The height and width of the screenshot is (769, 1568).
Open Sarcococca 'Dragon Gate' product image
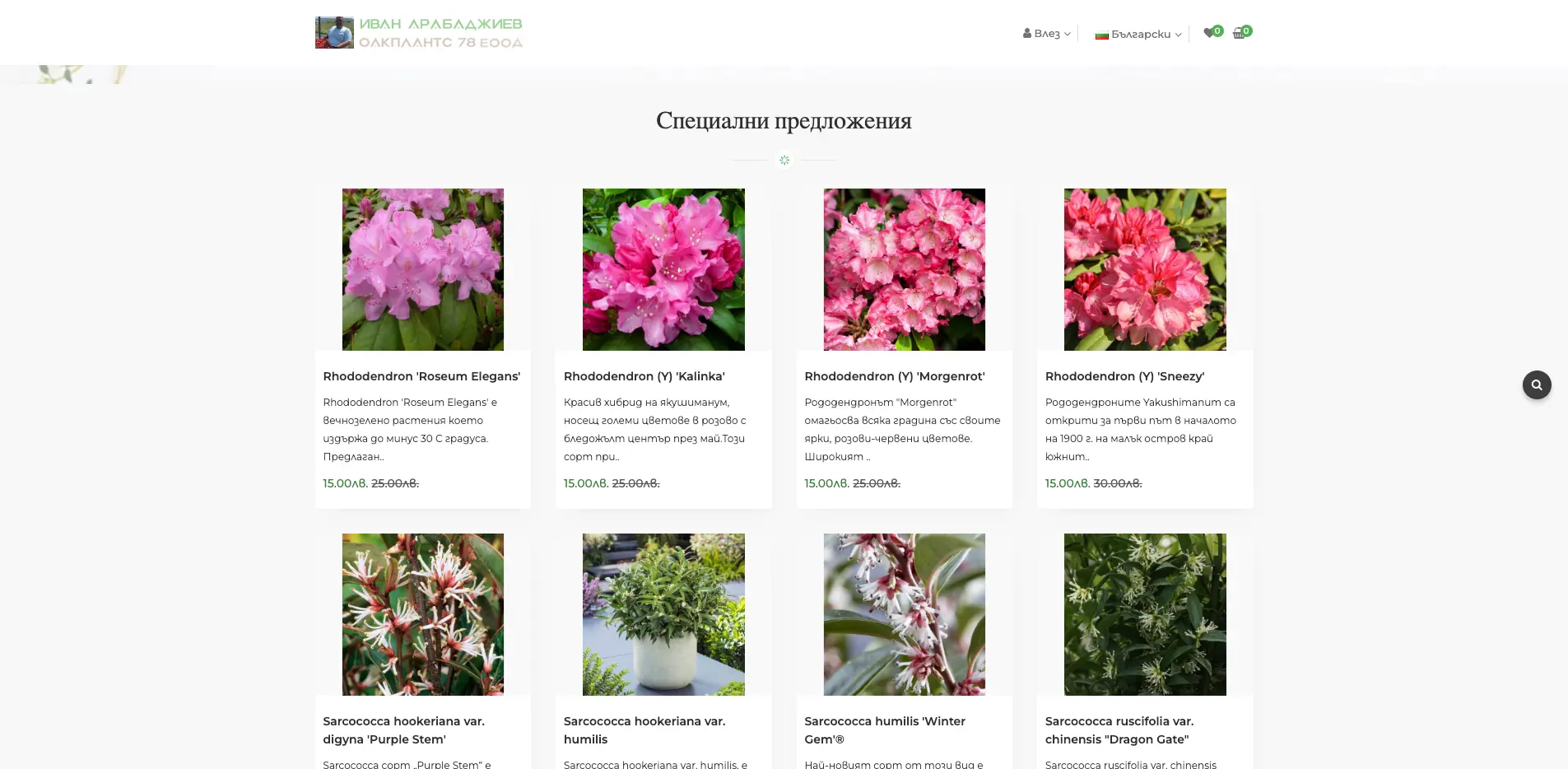pyautogui.click(x=1145, y=614)
